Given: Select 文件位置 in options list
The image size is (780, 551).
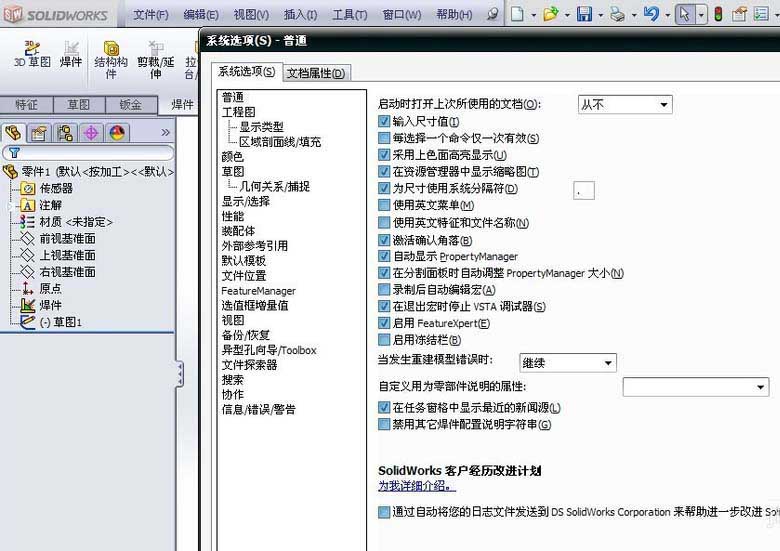Looking at the screenshot, I should click(x=244, y=276).
